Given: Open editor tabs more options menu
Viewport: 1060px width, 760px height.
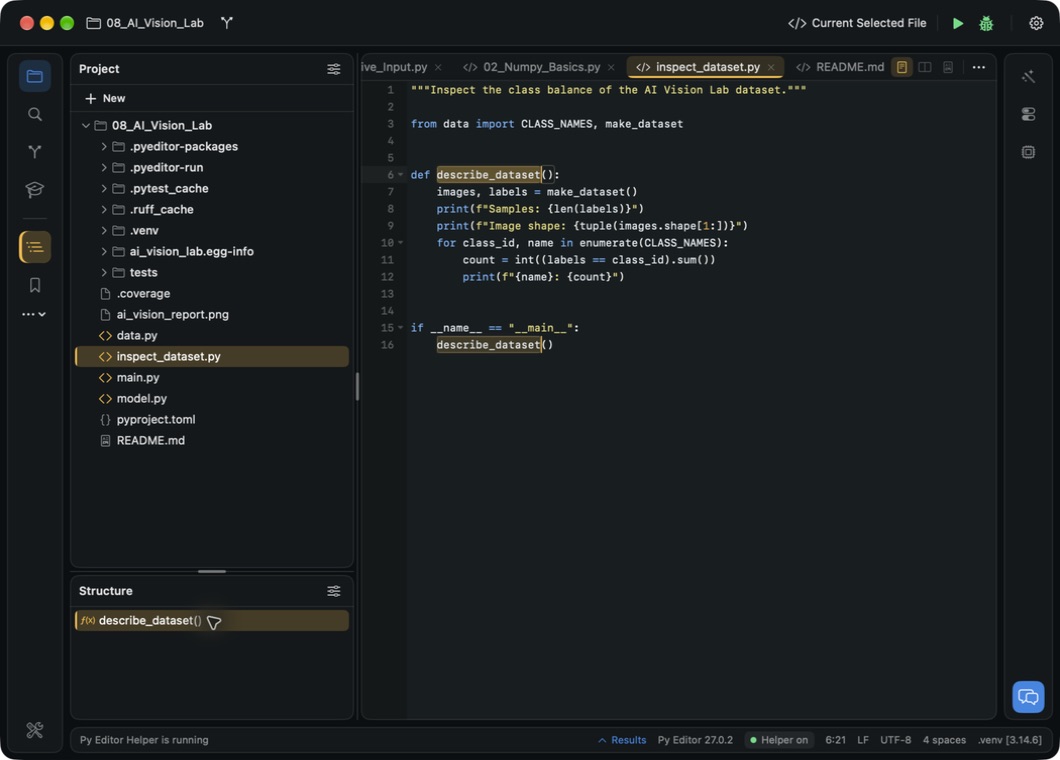Looking at the screenshot, I should pyautogui.click(x=978, y=67).
